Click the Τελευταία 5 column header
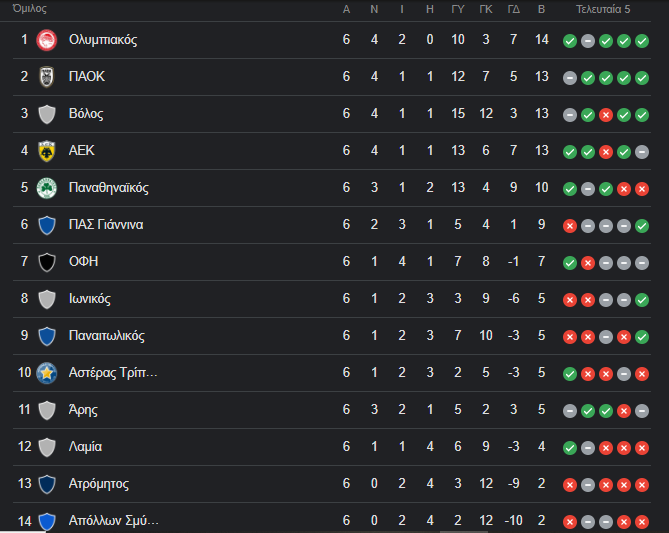This screenshot has height=533, width=669. pyautogui.click(x=603, y=9)
